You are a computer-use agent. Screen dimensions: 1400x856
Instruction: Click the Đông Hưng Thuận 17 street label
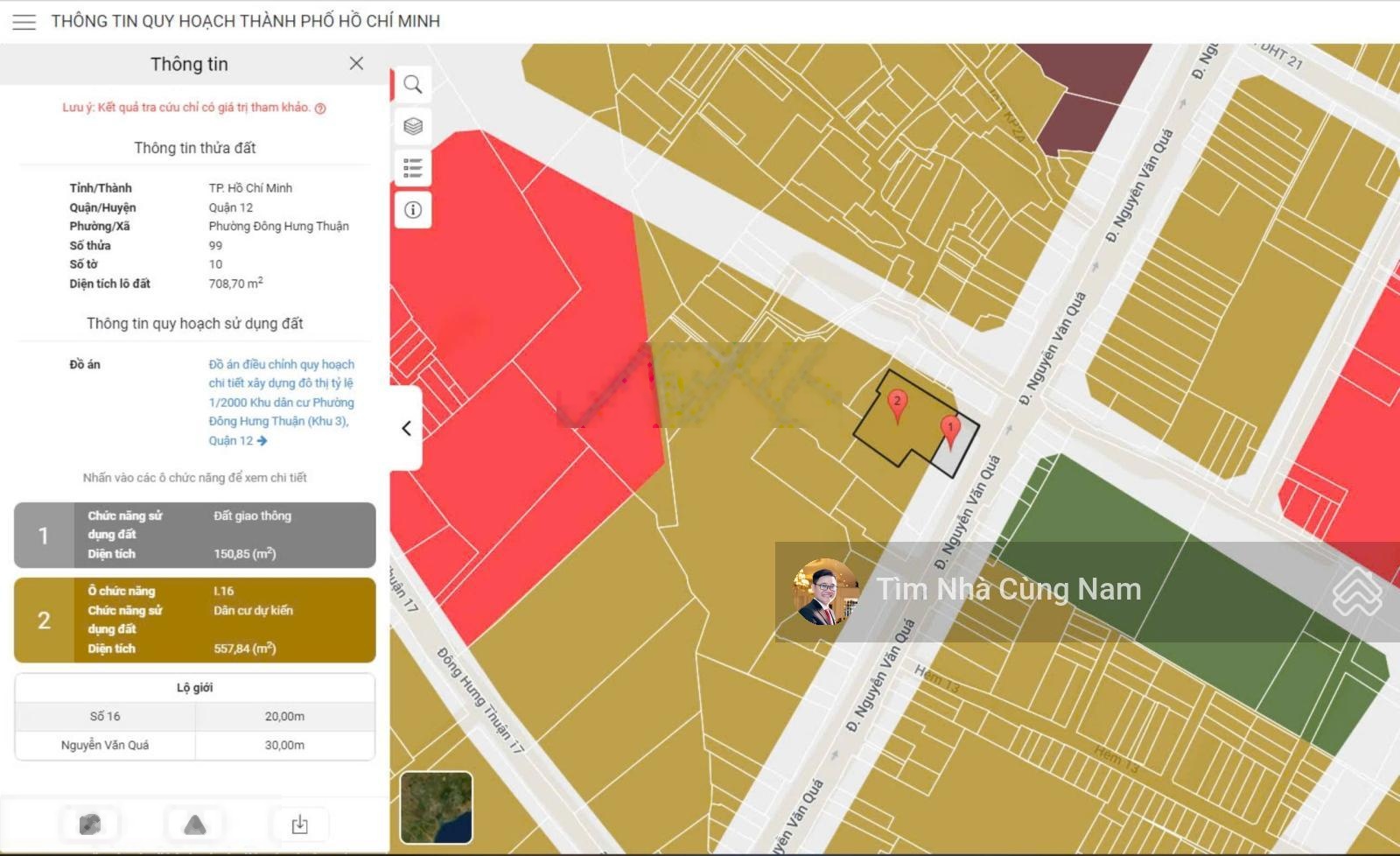[x=480, y=700]
